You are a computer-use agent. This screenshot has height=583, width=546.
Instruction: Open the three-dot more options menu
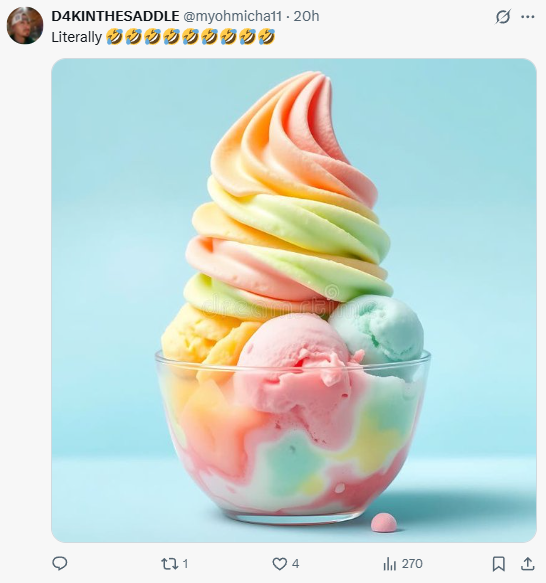tap(528, 17)
